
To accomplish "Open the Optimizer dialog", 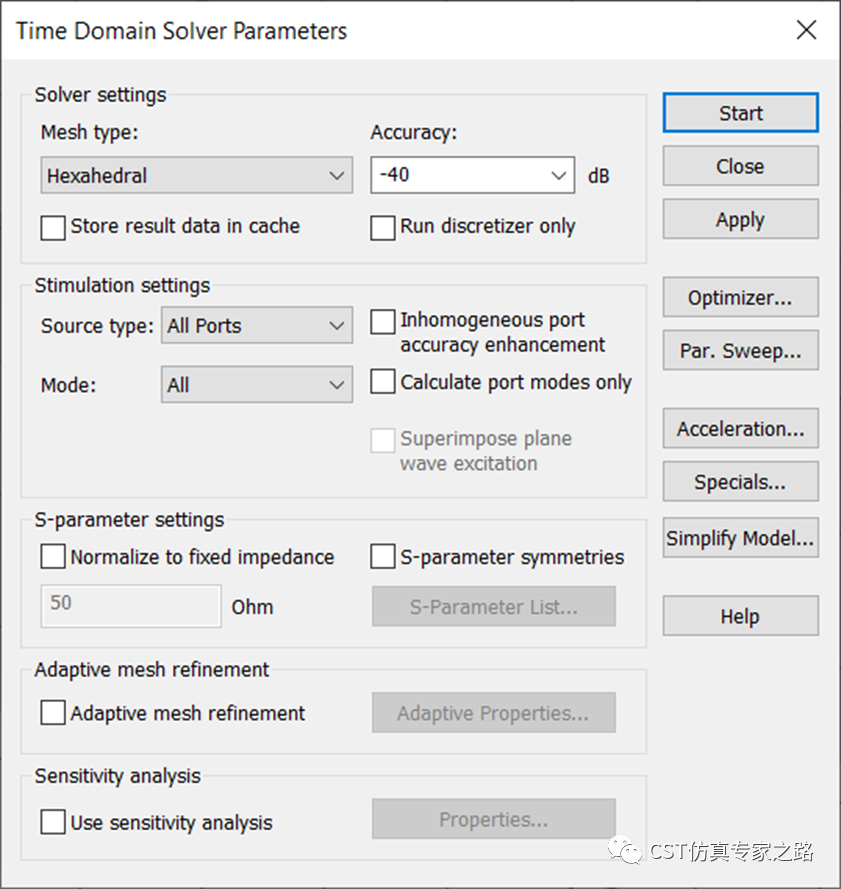I will click(x=740, y=297).
